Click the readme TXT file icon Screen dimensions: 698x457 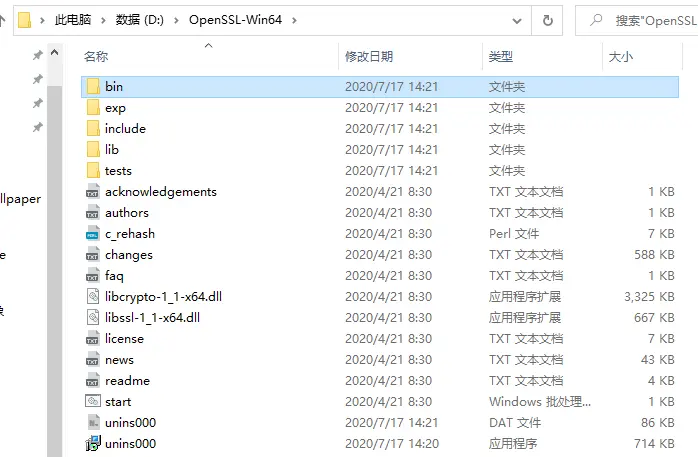coord(93,380)
